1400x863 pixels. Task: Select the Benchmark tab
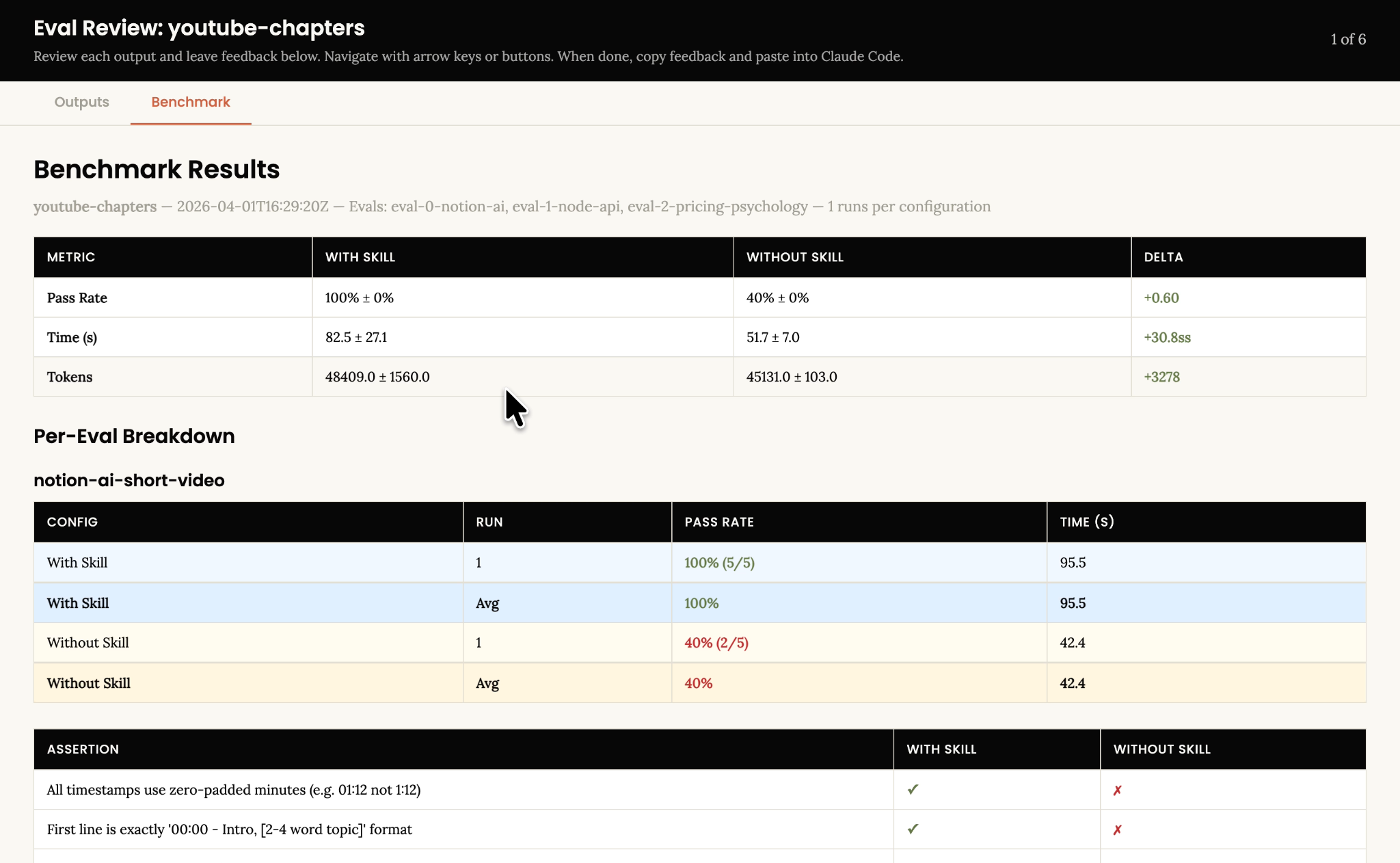[x=190, y=103]
